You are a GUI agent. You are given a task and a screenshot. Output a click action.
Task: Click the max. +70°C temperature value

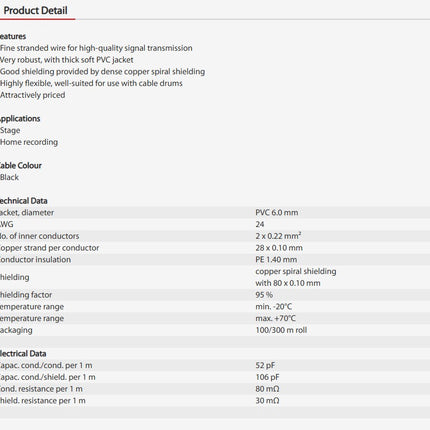[x=275, y=318]
